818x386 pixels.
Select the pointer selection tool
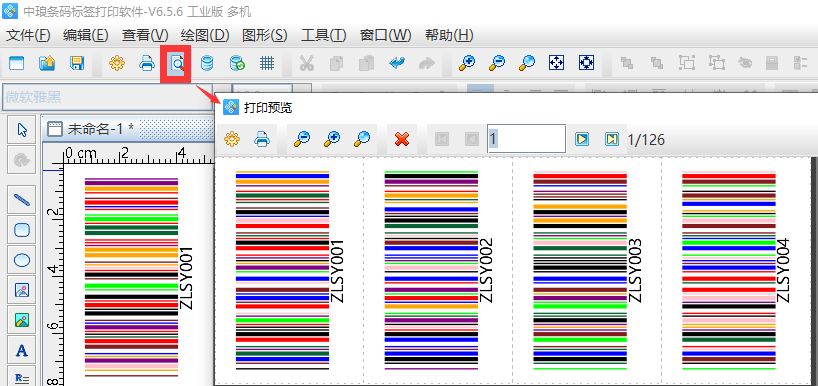[x=22, y=130]
